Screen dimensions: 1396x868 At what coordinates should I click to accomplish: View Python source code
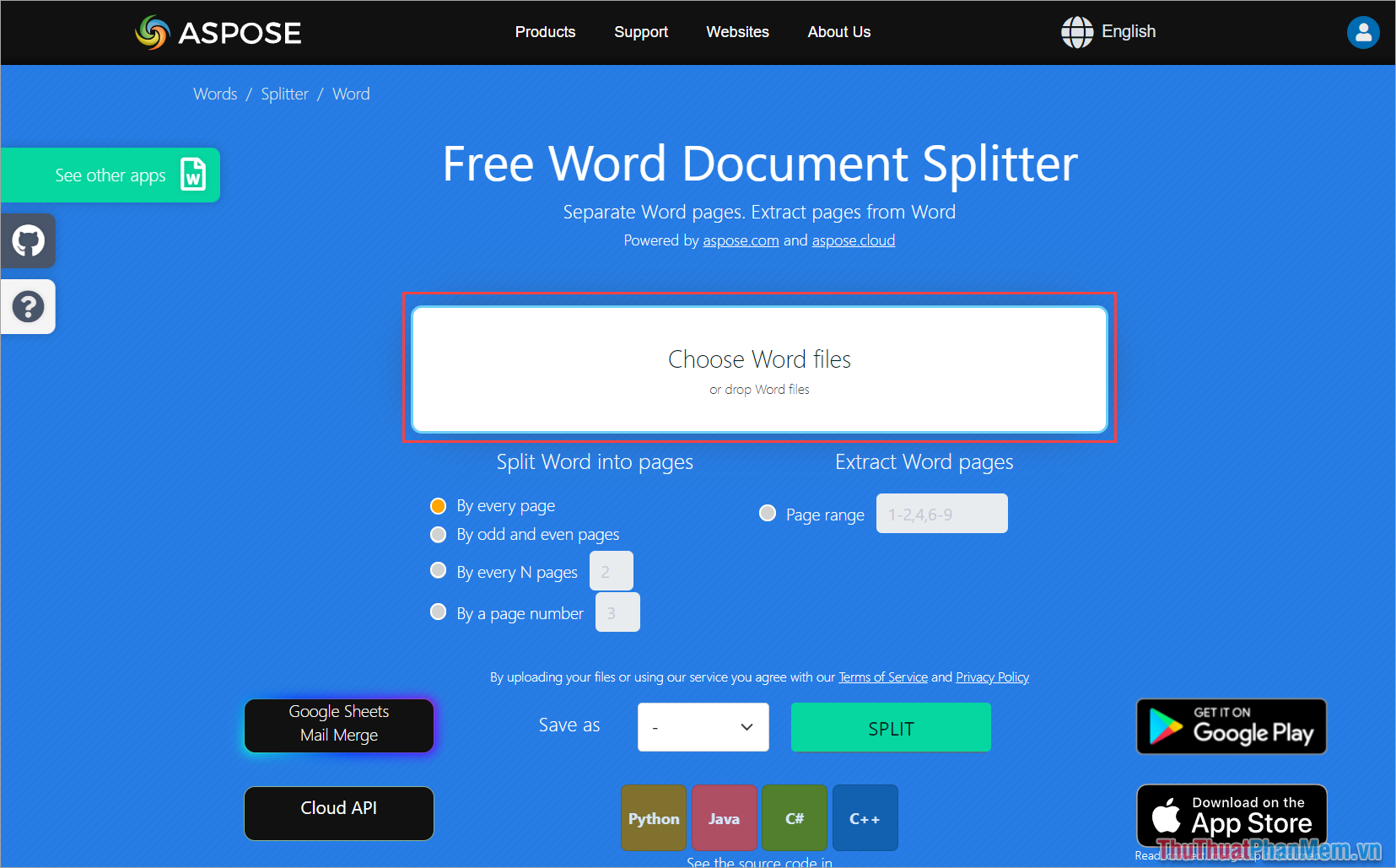click(653, 817)
